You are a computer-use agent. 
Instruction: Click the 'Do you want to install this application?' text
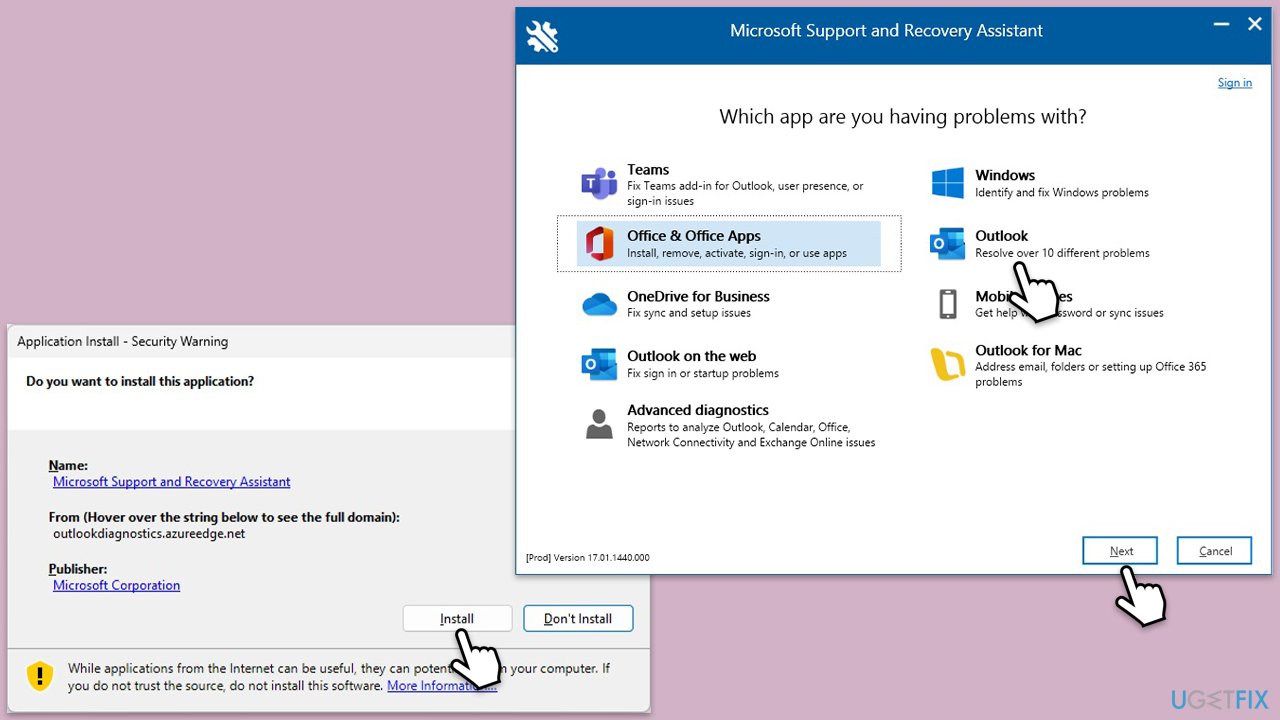click(x=140, y=382)
